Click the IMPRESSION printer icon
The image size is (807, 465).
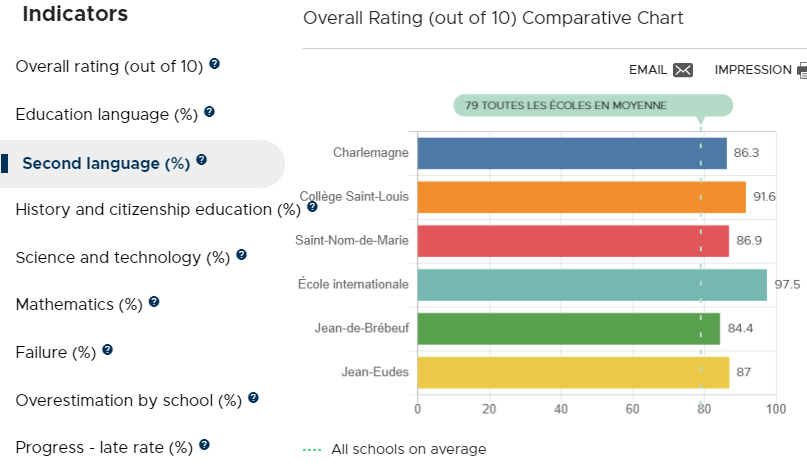click(802, 70)
